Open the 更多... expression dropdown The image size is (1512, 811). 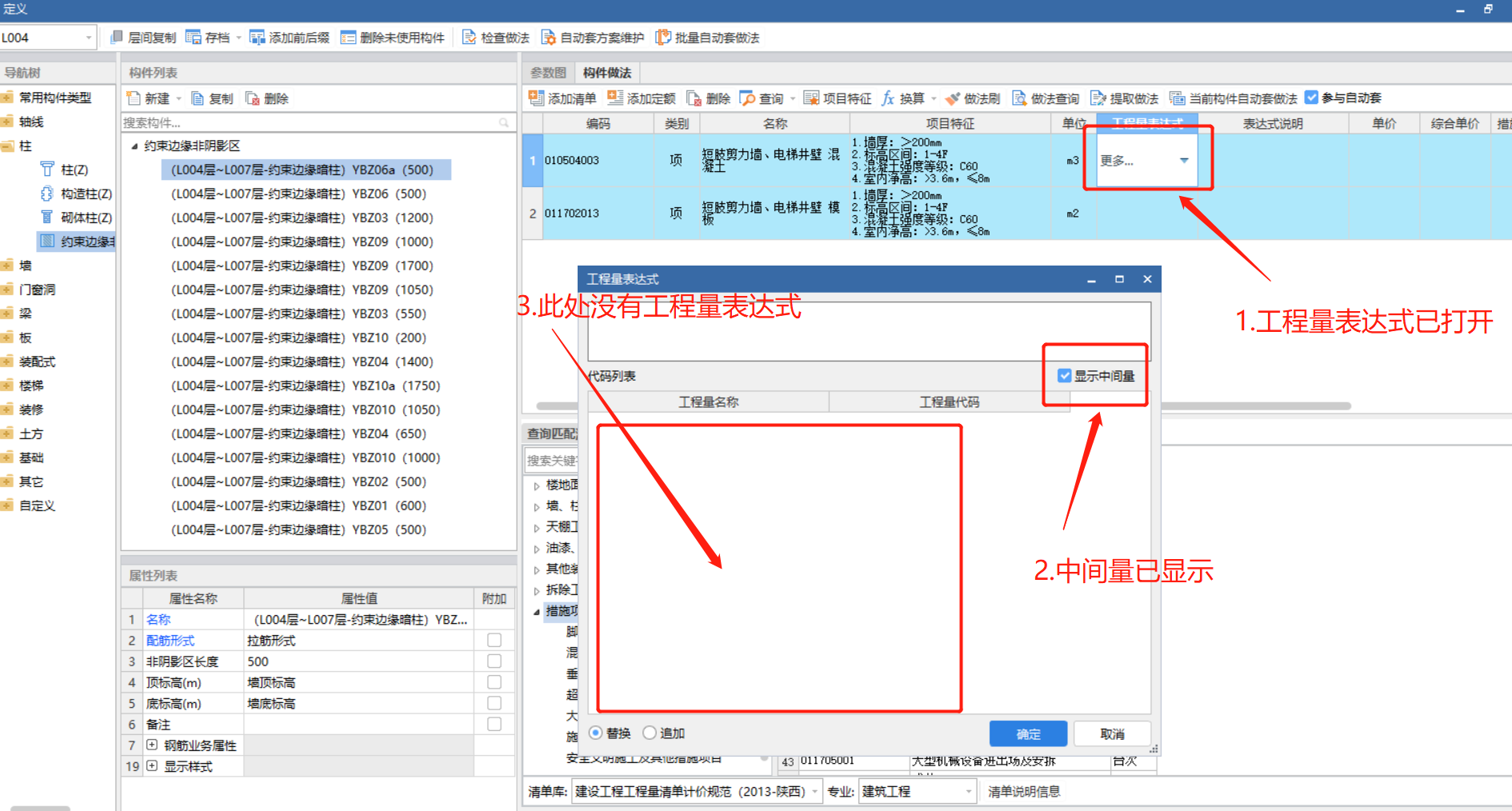coord(1184,161)
